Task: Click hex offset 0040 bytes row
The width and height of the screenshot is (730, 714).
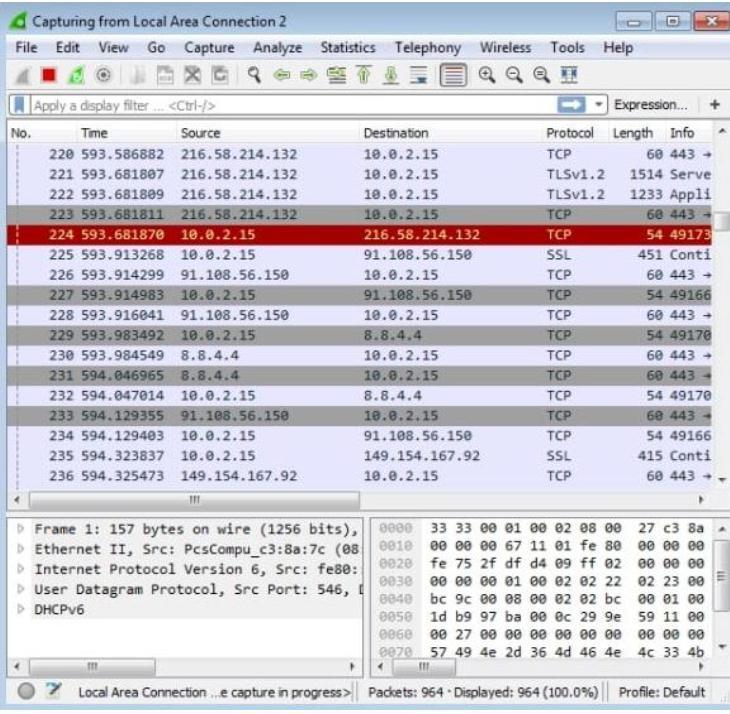Action: pos(542,599)
